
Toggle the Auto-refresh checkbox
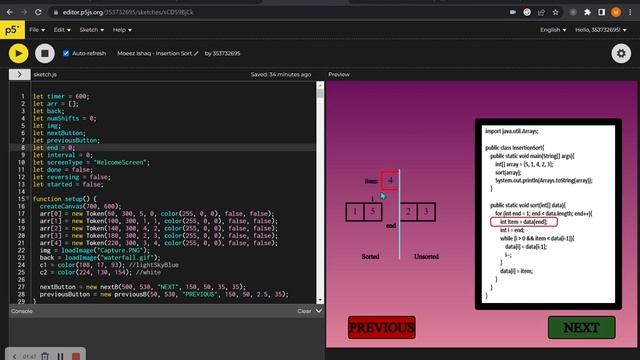click(66, 53)
